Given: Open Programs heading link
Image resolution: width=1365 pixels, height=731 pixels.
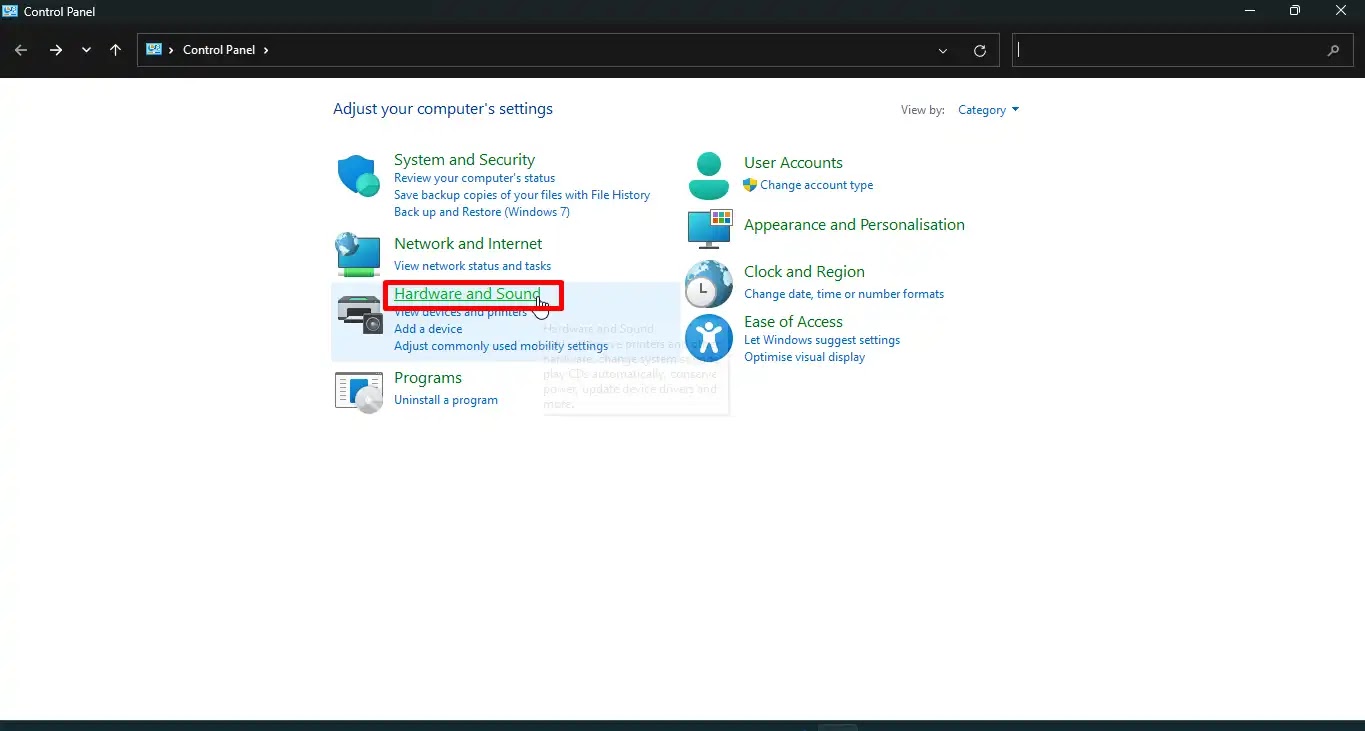Looking at the screenshot, I should pos(428,378).
